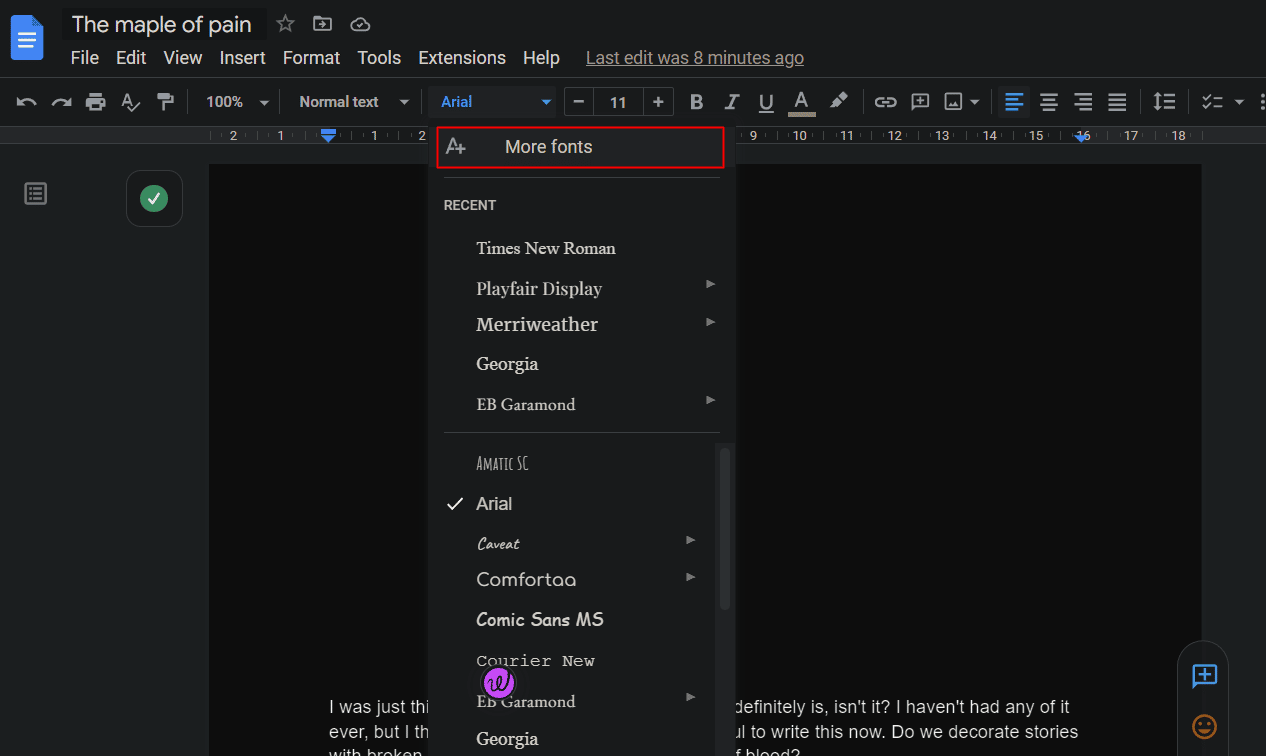The image size is (1266, 756).
Task: Expand the checklist options arrow
Action: pos(1239,102)
